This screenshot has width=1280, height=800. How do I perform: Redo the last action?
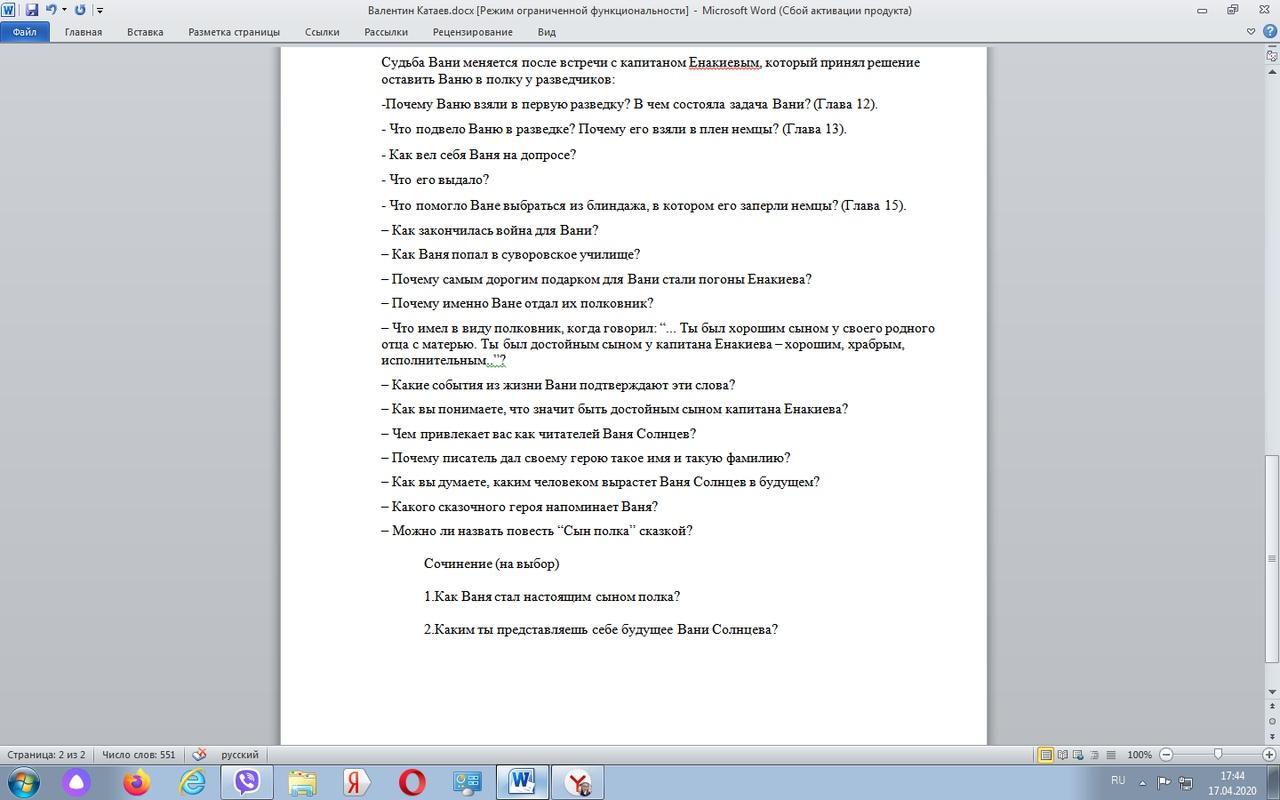[80, 10]
